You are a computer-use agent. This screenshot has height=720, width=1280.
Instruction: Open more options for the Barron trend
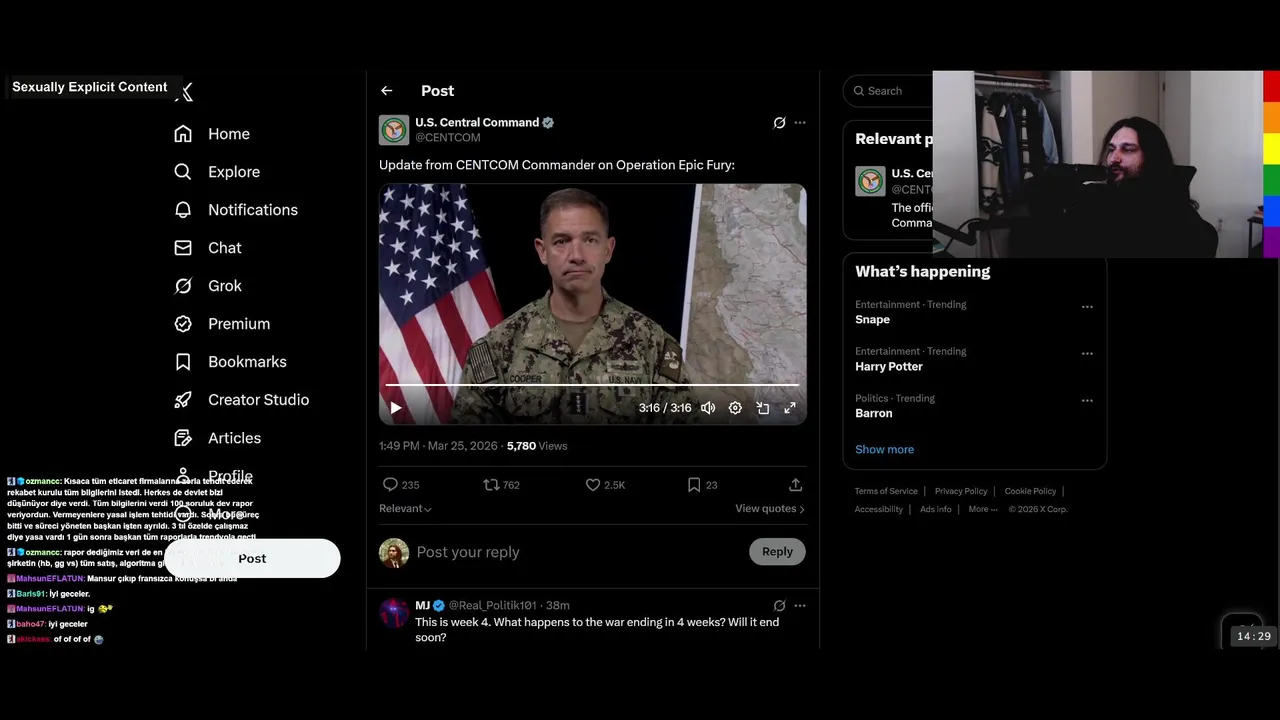tap(1087, 401)
